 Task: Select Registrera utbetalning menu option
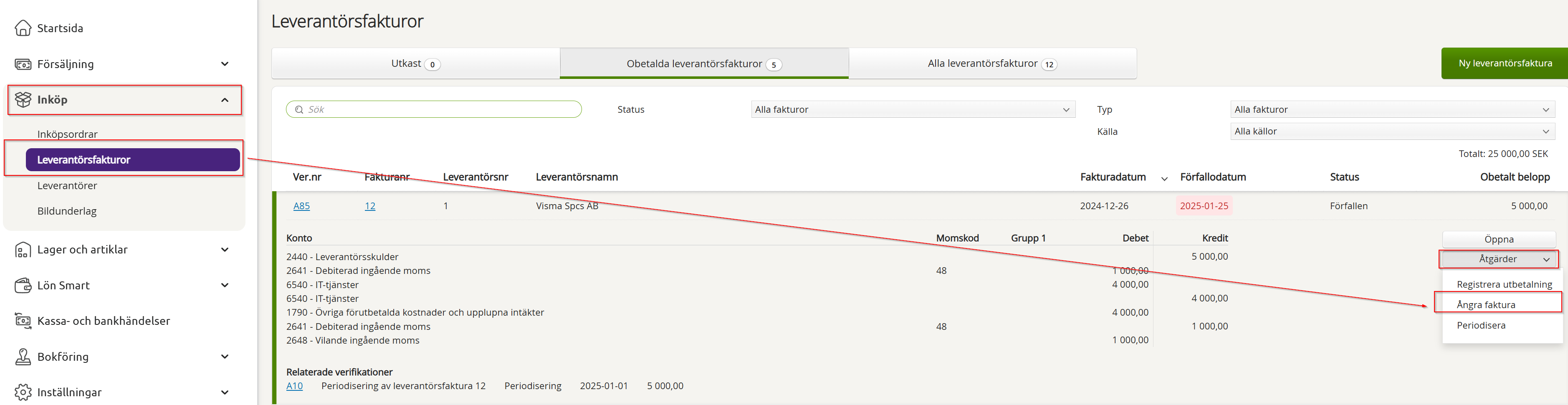point(1504,284)
